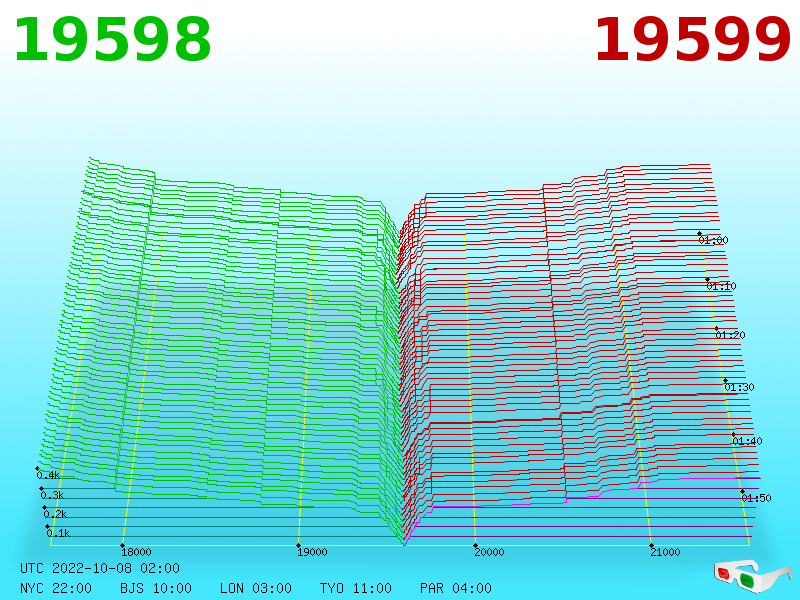Viewport: 800px width, 600px height.
Task: Click the PAR 04:00 time
Action: click(456, 588)
